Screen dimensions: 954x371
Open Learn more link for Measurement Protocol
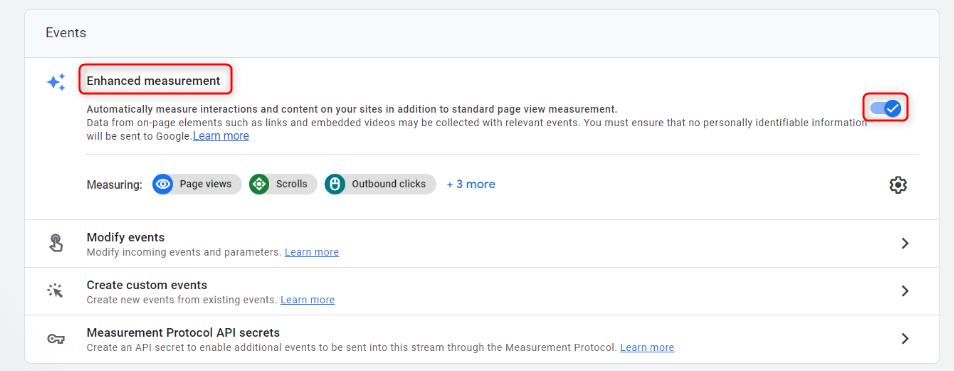pyautogui.click(x=647, y=348)
